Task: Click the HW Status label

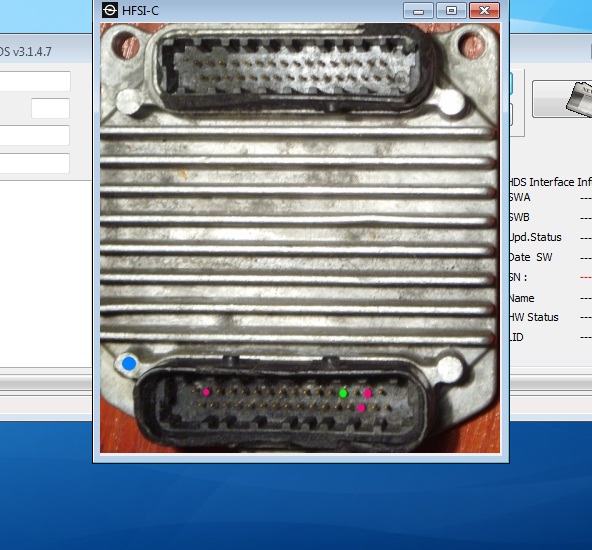Action: click(533, 317)
